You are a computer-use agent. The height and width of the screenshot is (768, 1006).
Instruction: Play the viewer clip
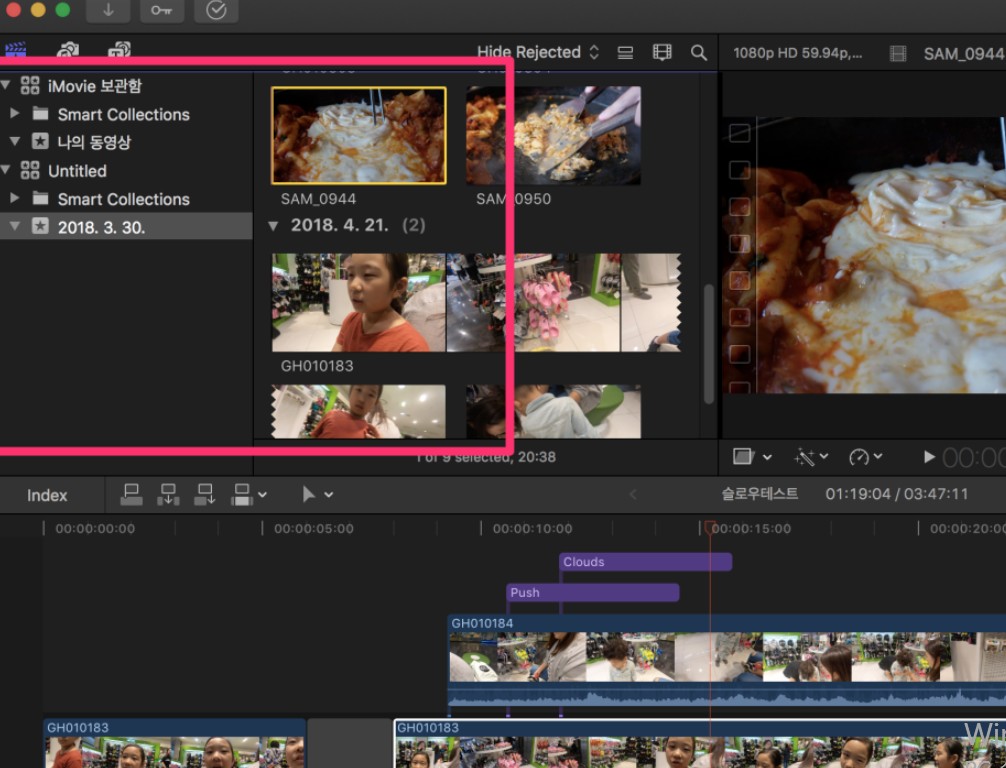pyautogui.click(x=928, y=457)
